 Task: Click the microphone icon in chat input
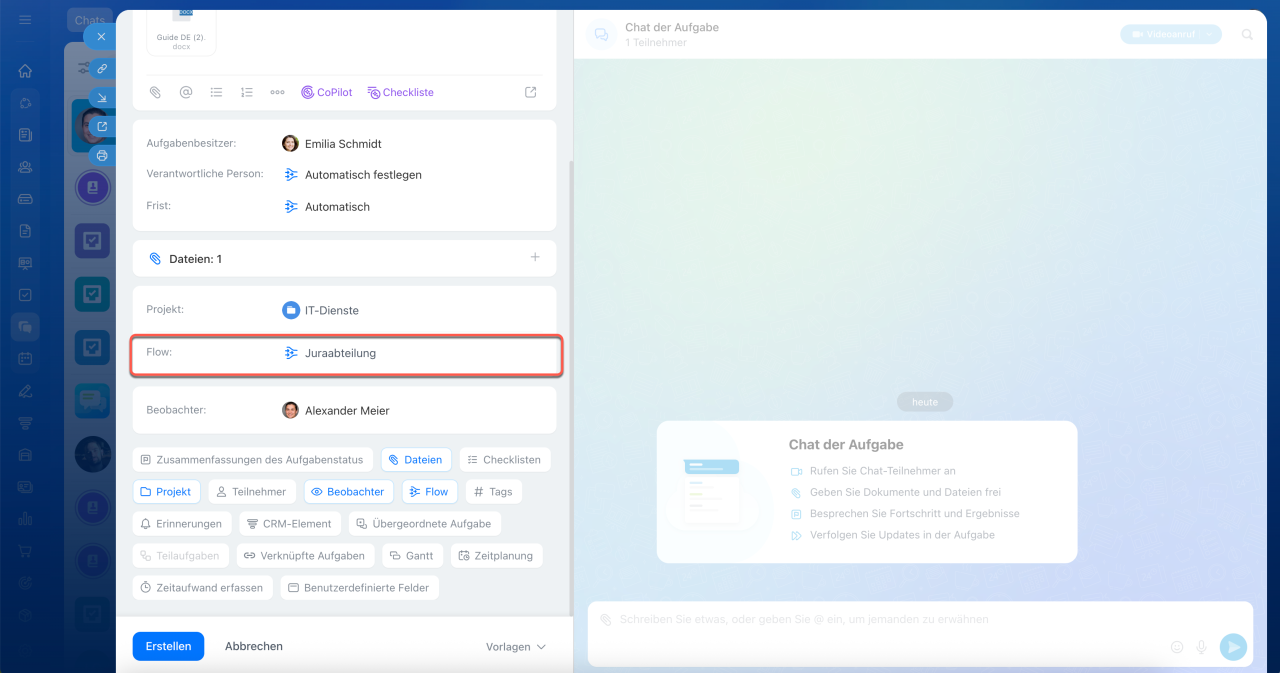click(x=1202, y=647)
